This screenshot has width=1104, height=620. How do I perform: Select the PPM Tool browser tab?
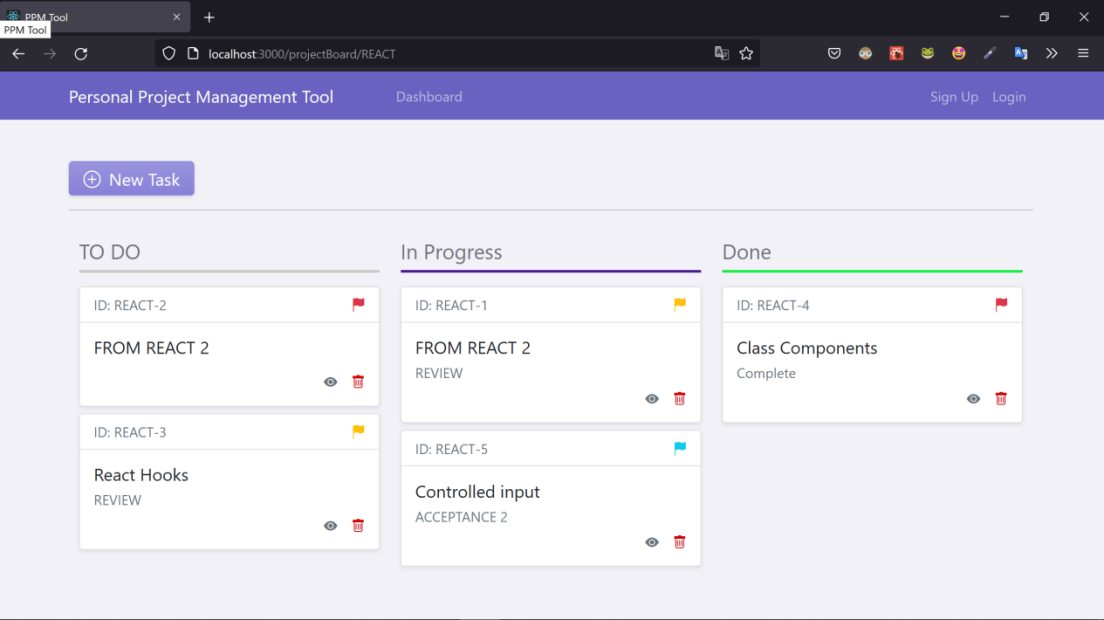[95, 17]
